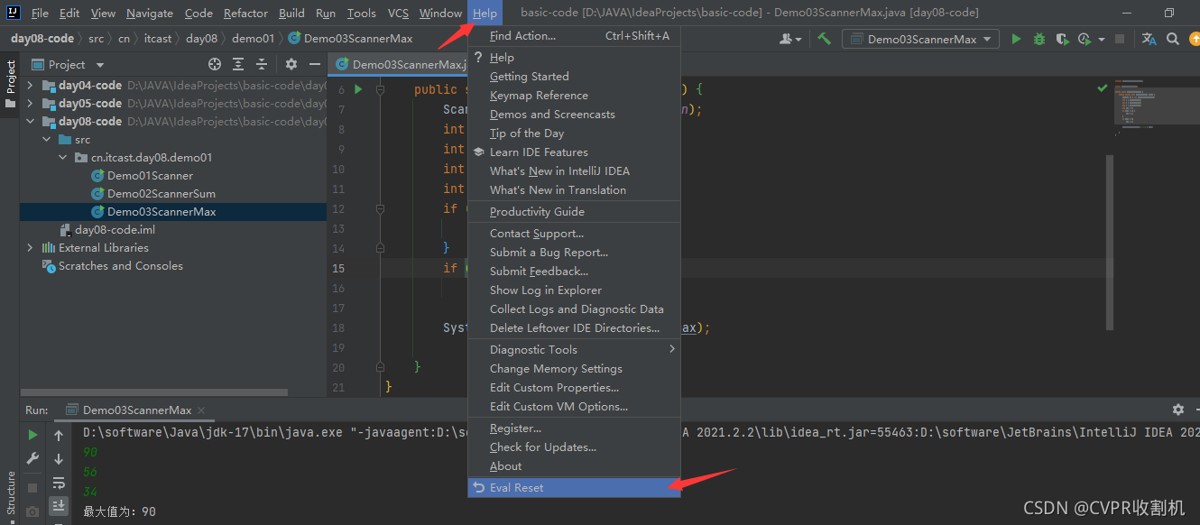Click demo01 in the breadcrumb bar
The height and width of the screenshot is (525, 1200).
pos(252,39)
